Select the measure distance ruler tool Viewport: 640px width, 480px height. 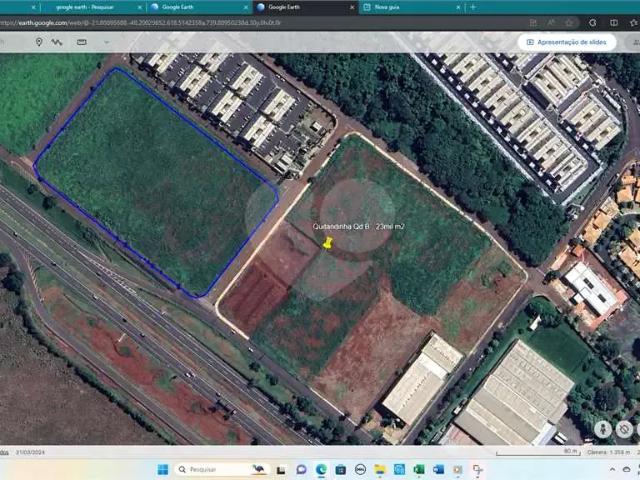pyautogui.click(x=80, y=42)
